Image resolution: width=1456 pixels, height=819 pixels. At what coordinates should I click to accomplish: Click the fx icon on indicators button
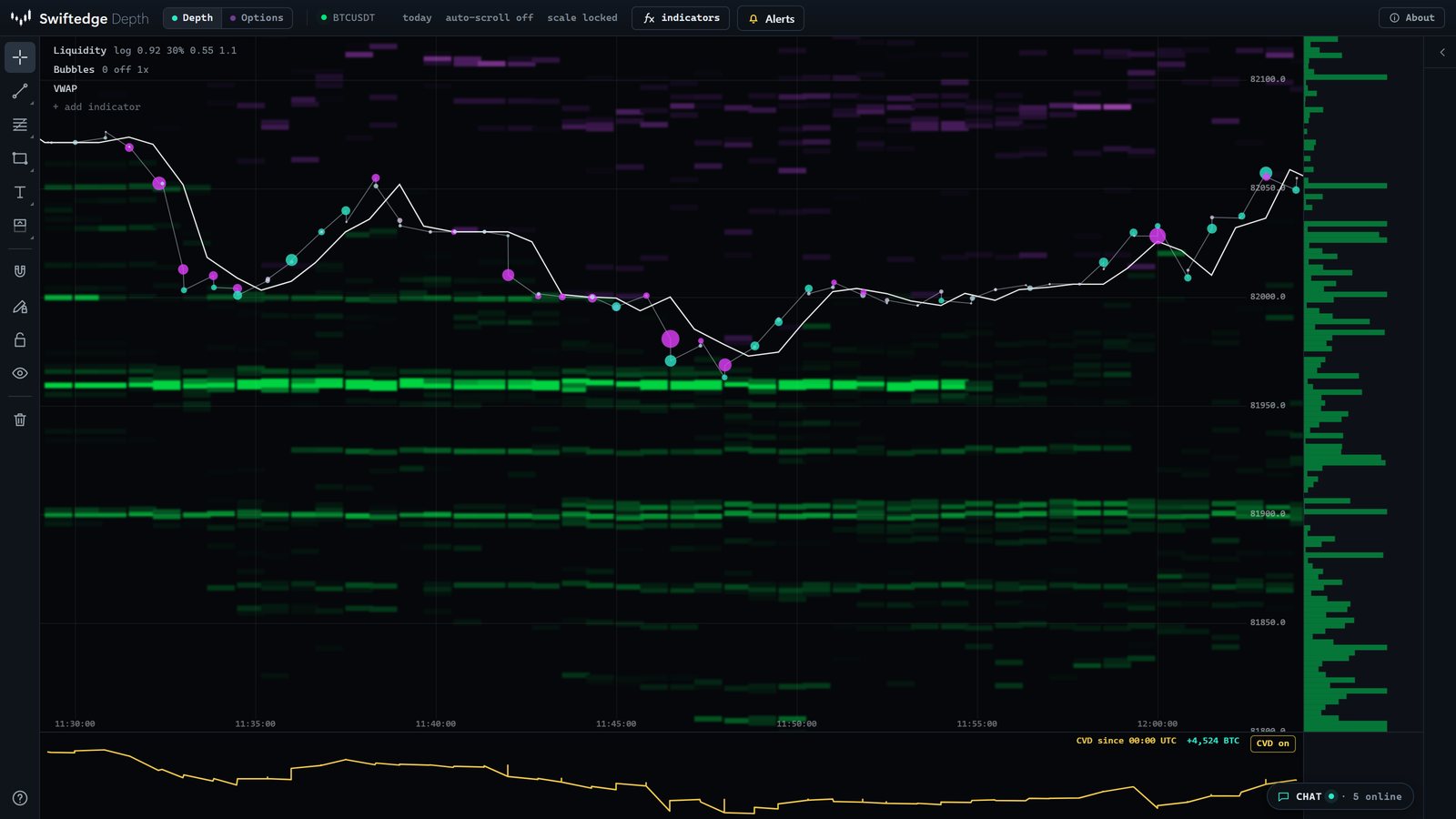click(649, 18)
